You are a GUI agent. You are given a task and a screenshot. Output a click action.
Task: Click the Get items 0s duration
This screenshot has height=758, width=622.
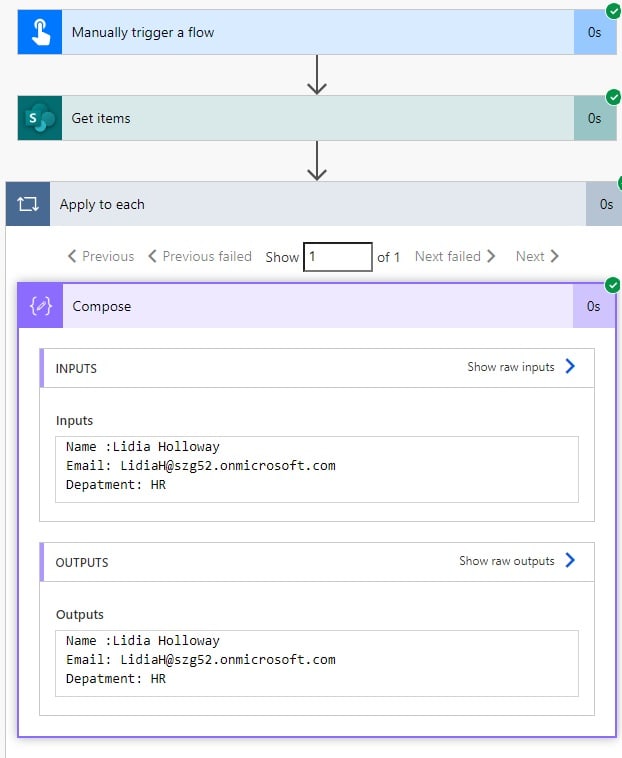point(594,118)
